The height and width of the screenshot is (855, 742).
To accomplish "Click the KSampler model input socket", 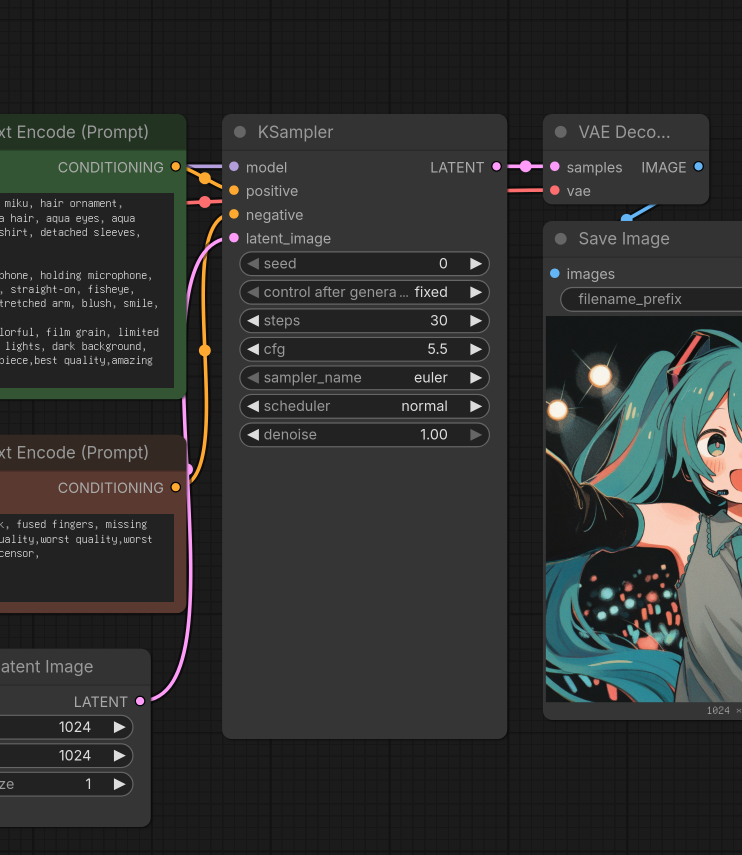I will coord(234,167).
